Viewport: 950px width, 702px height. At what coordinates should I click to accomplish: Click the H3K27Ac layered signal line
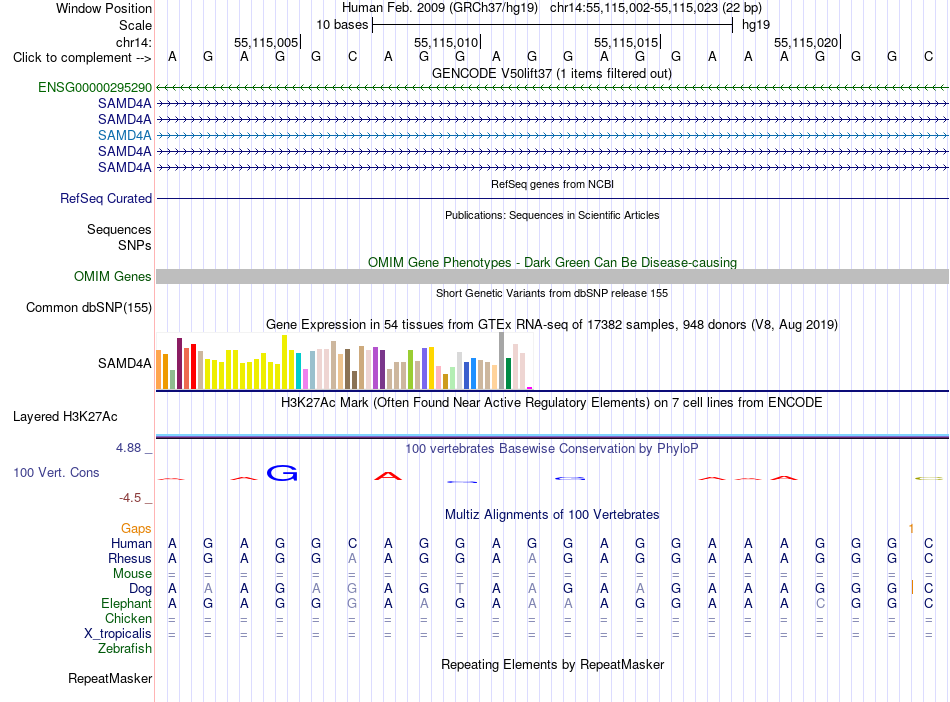(552, 436)
